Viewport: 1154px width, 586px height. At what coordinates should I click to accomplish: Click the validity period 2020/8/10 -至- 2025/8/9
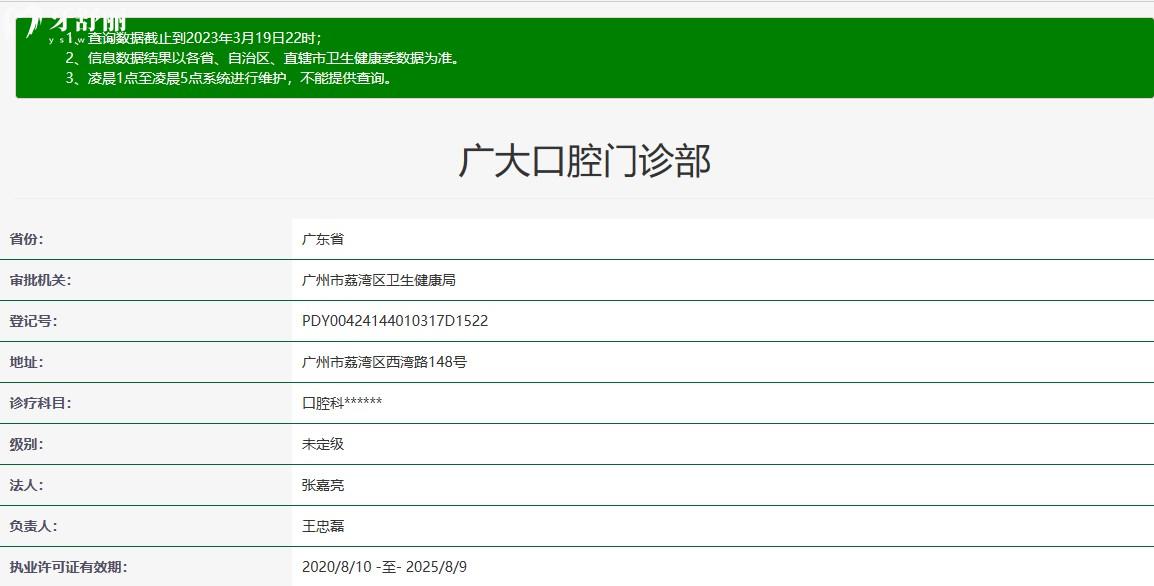click(x=384, y=568)
